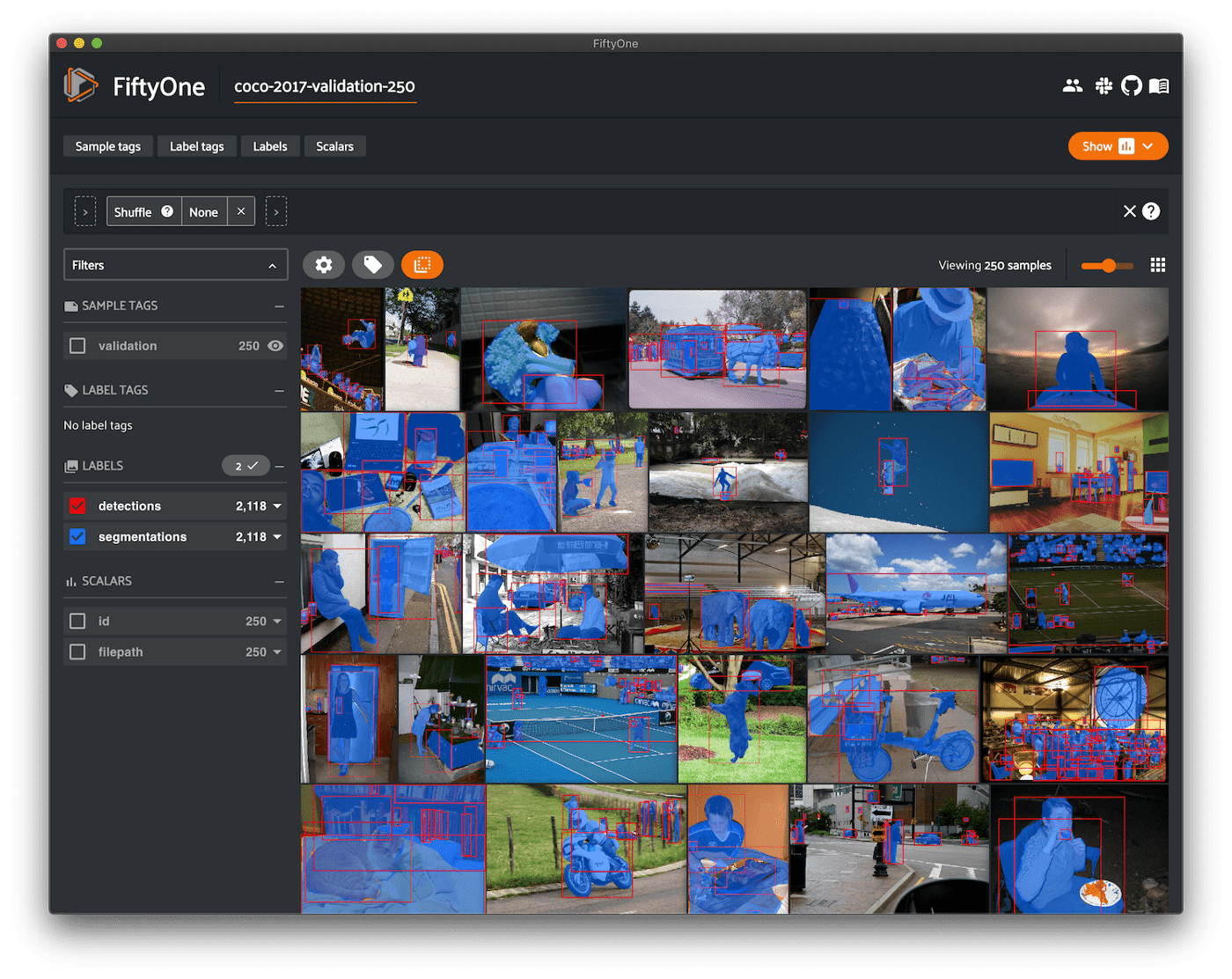Collapse the Scalars section
This screenshot has width=1232, height=979.
point(279,582)
